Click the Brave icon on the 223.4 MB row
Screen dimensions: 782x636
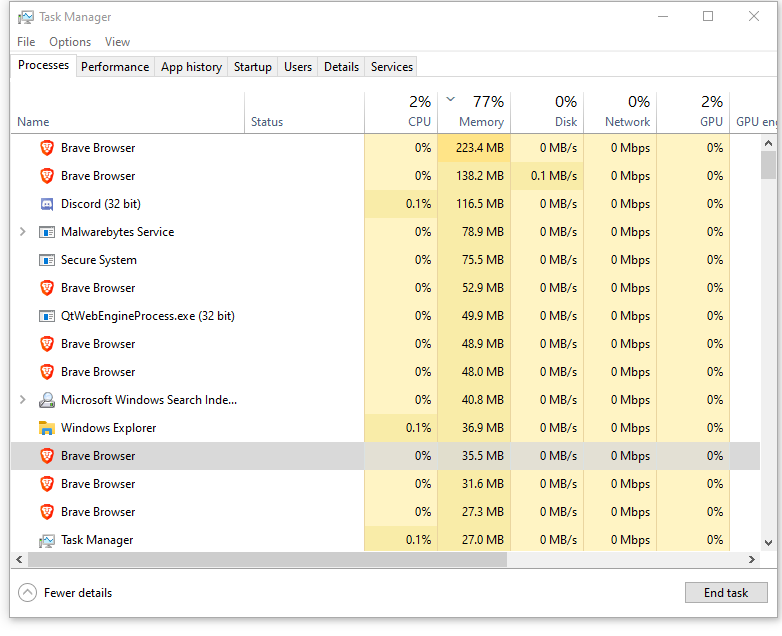(47, 148)
